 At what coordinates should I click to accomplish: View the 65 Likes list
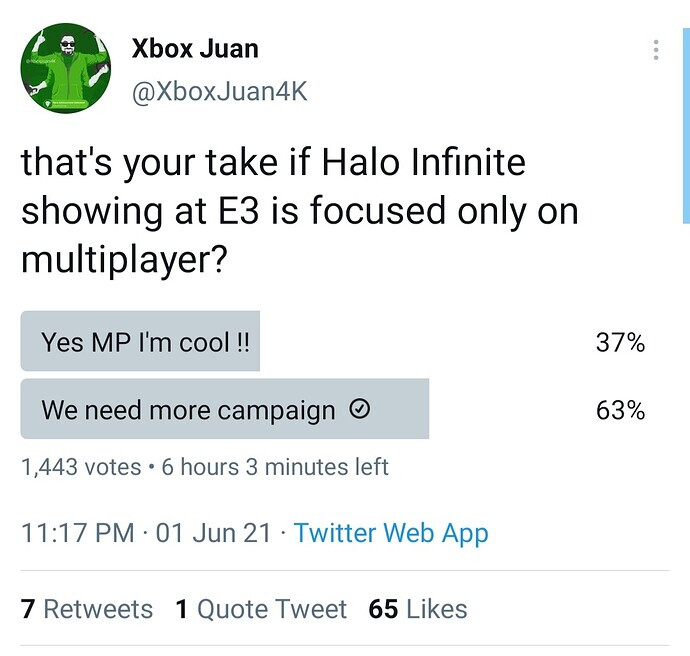418,609
